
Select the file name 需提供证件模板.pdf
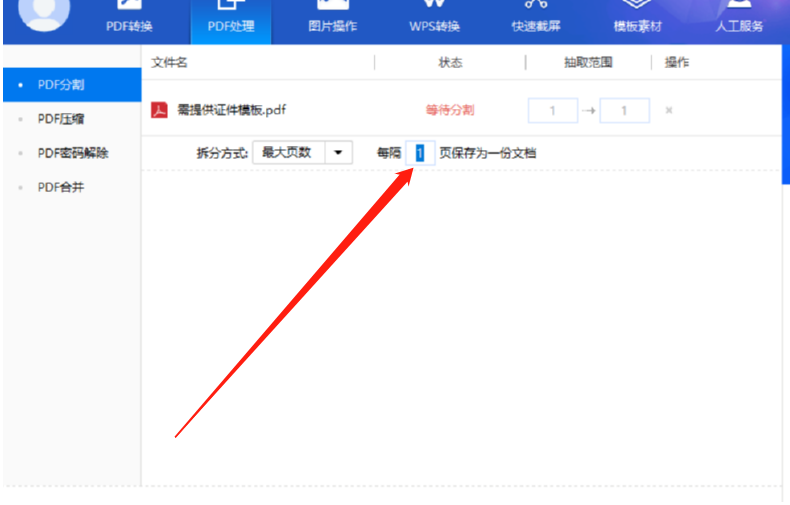click(231, 110)
